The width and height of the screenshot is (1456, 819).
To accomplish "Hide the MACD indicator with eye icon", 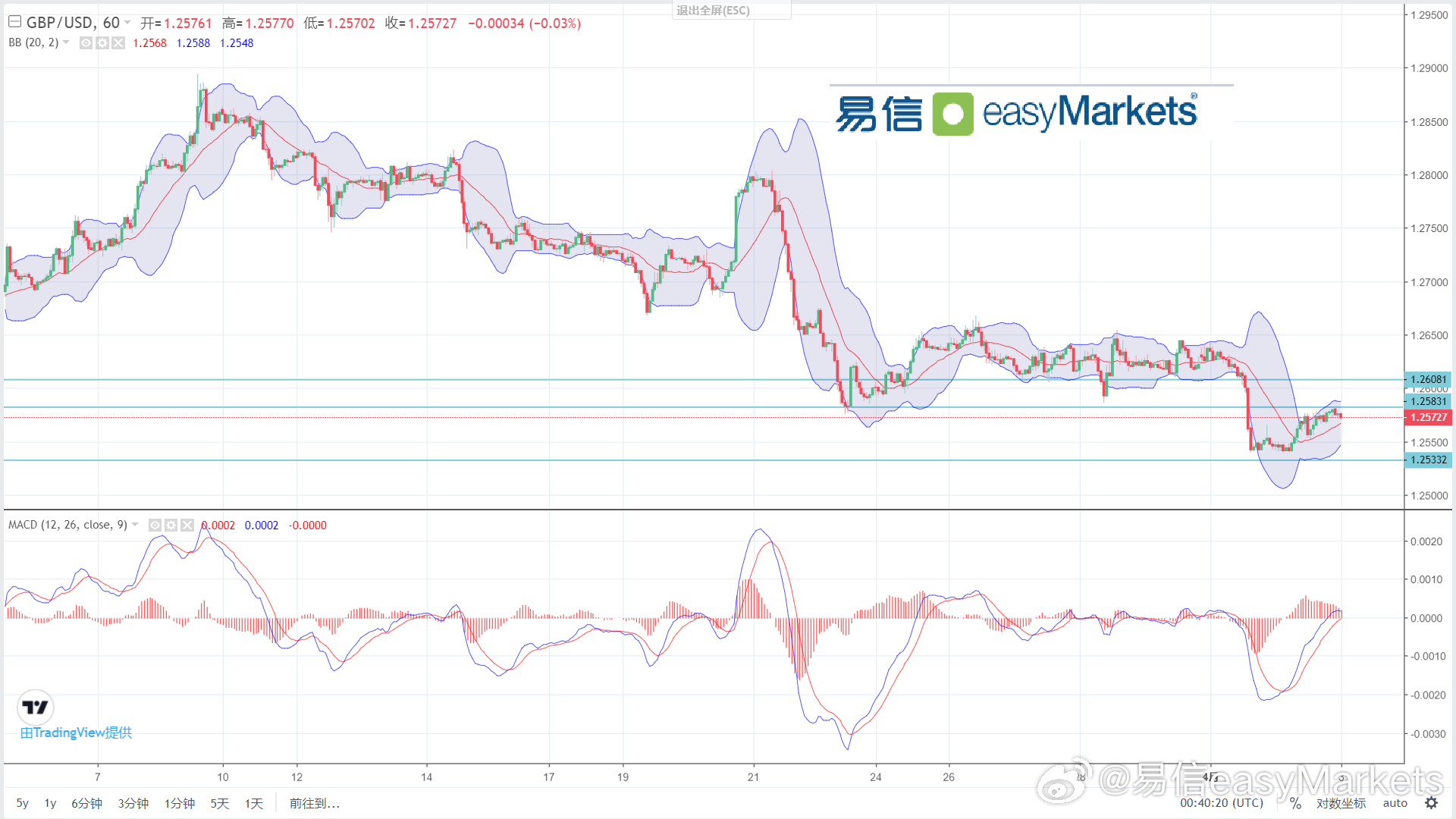I will click(155, 525).
